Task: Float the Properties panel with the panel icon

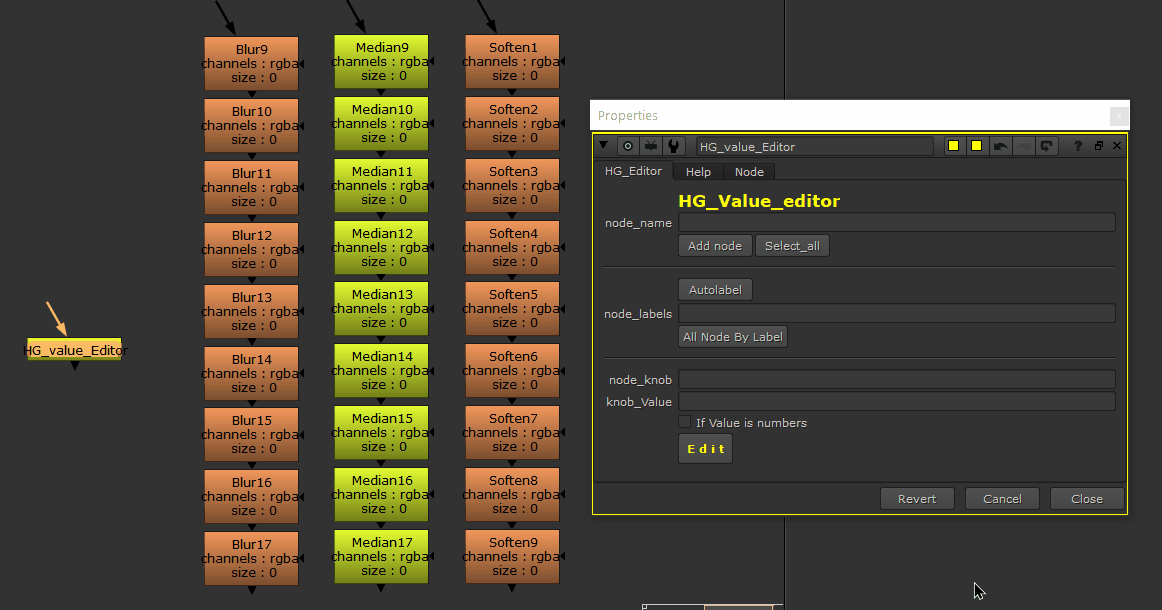Action: pyautogui.click(x=1096, y=145)
